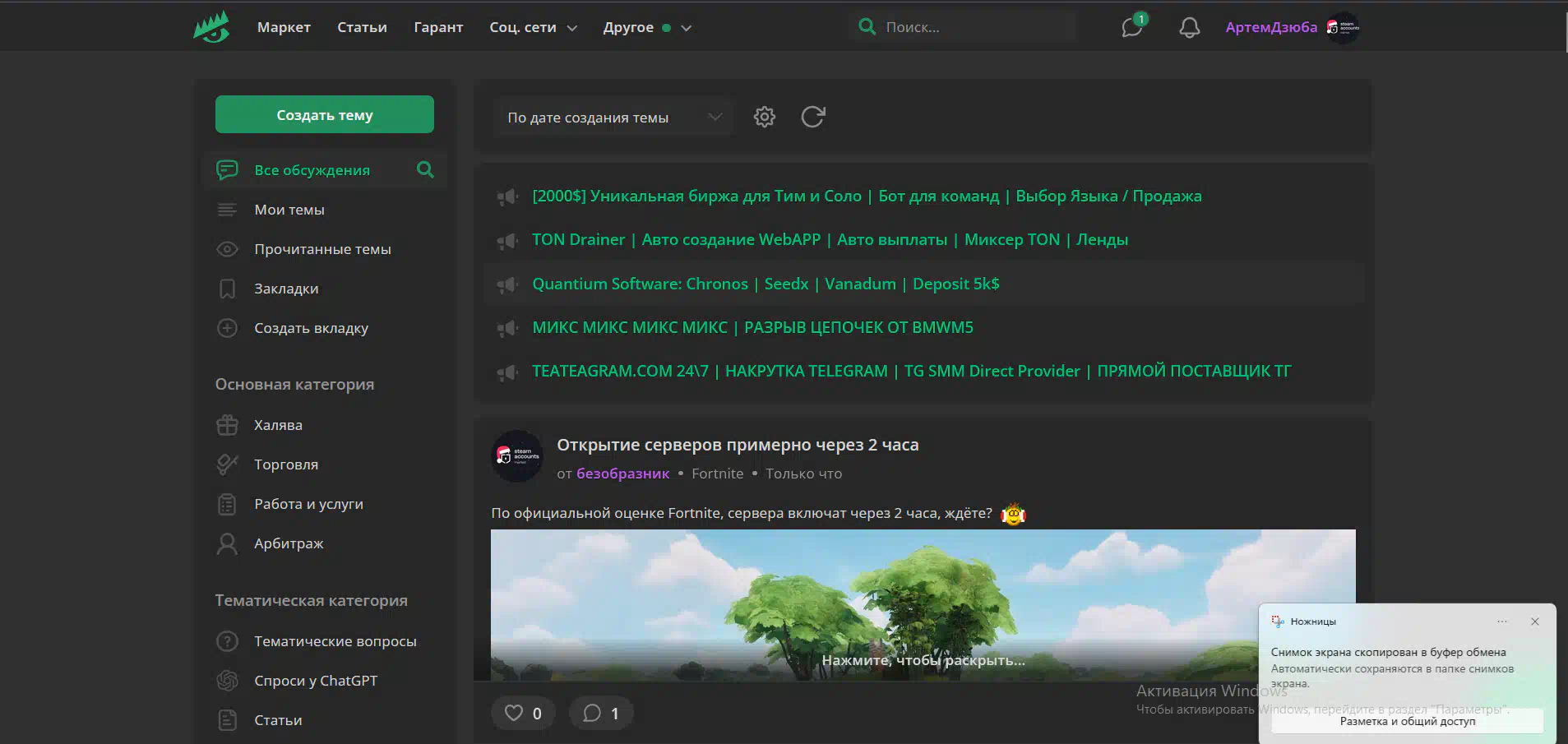This screenshot has width=1568, height=744.
Task: Open sort dropdown 'По дате создания темы'
Action: (x=613, y=118)
